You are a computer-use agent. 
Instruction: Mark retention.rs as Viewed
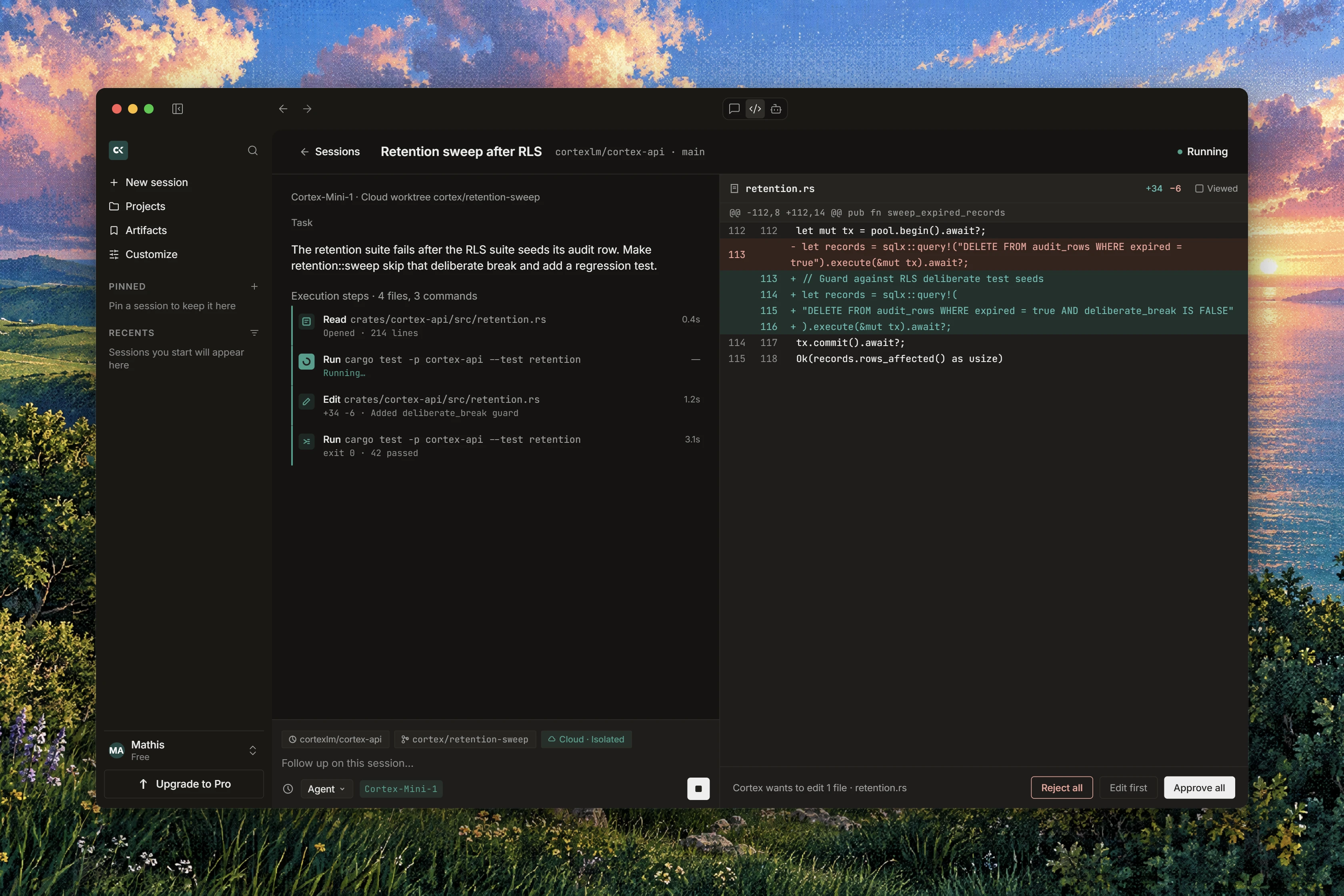coord(1216,188)
